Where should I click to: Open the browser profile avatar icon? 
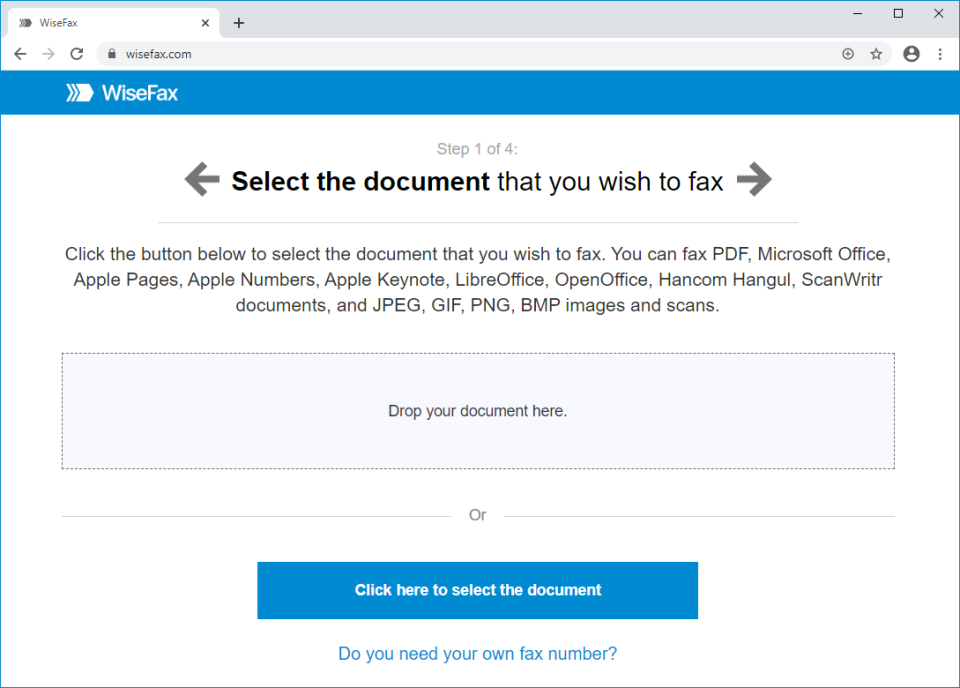coord(911,53)
